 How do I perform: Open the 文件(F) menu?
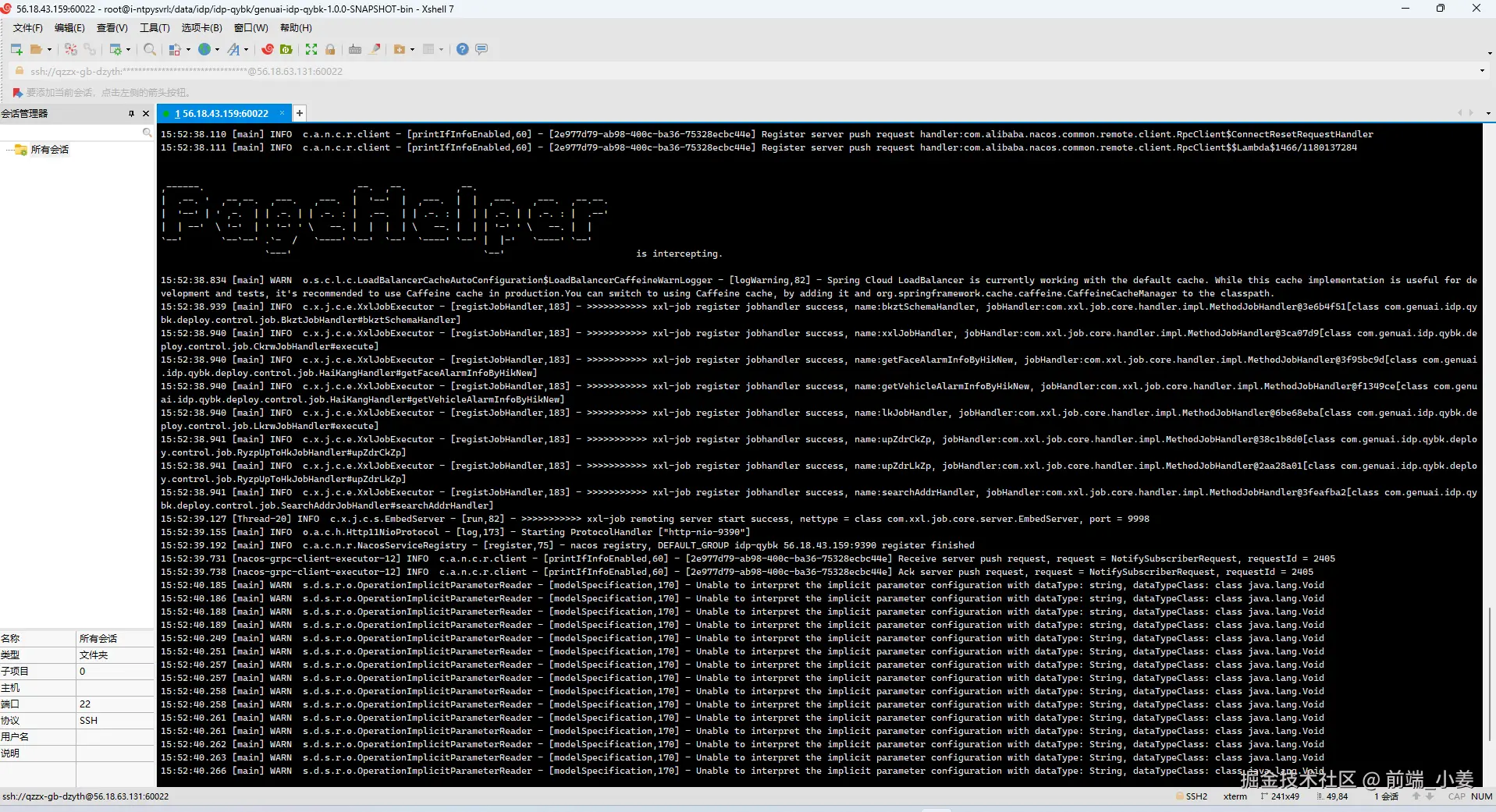27,28
